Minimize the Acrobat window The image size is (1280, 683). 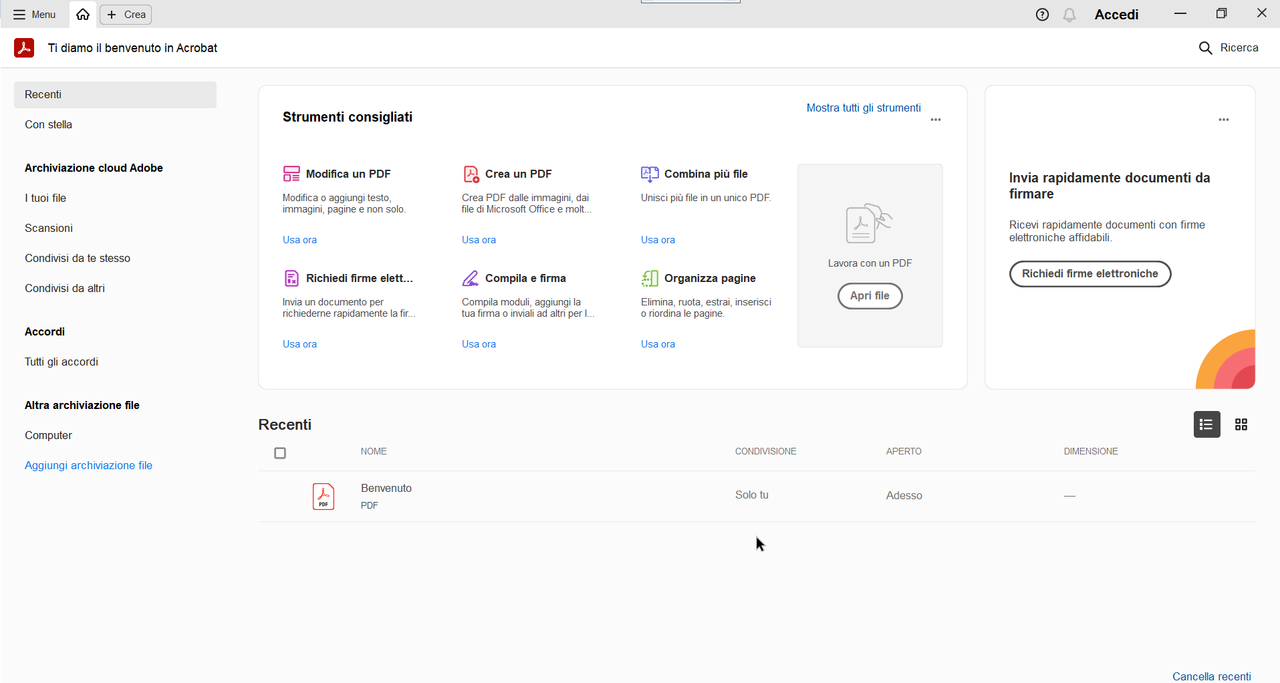coord(1181,14)
